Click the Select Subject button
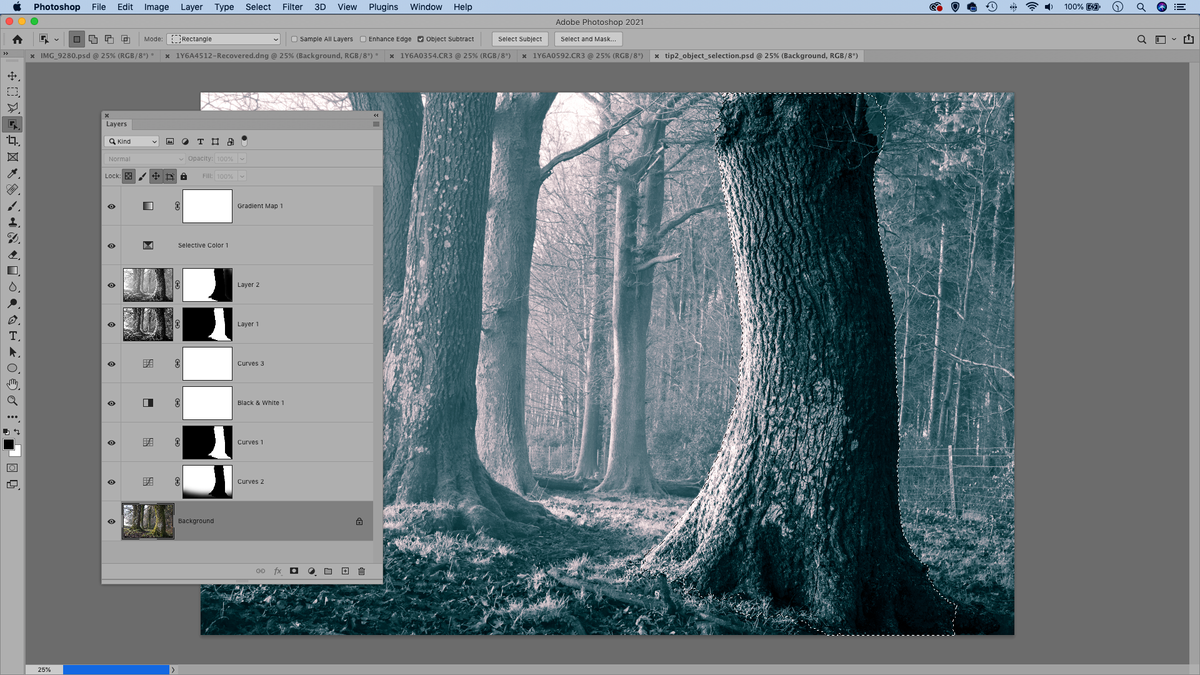 pos(519,38)
